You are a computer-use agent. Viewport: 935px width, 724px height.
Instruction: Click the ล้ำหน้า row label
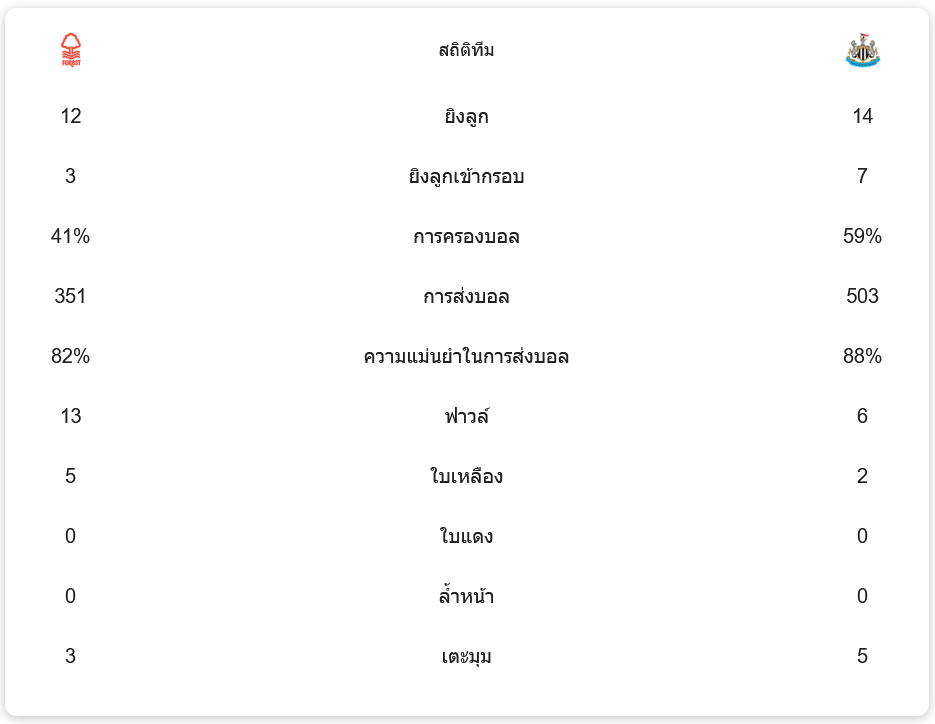[466, 597]
